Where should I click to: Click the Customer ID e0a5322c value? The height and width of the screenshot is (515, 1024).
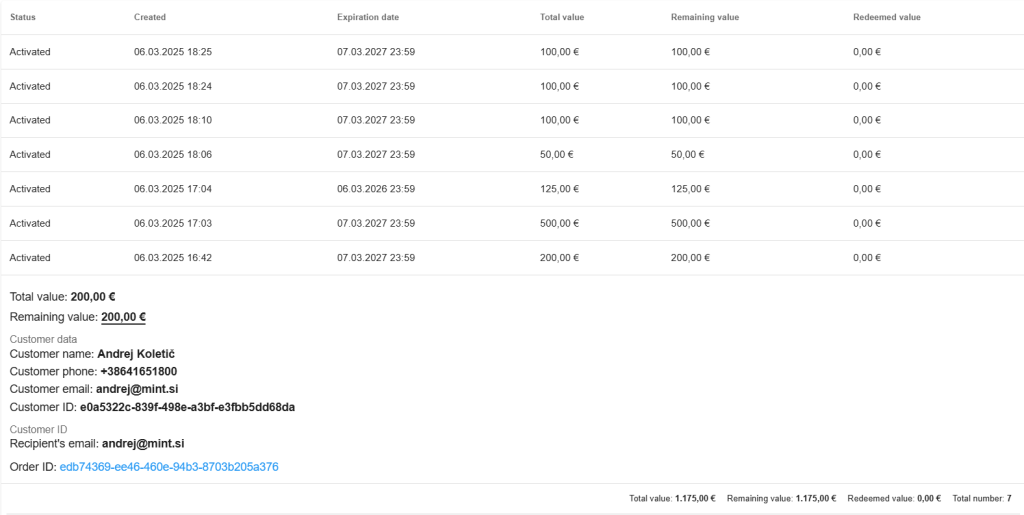click(187, 407)
